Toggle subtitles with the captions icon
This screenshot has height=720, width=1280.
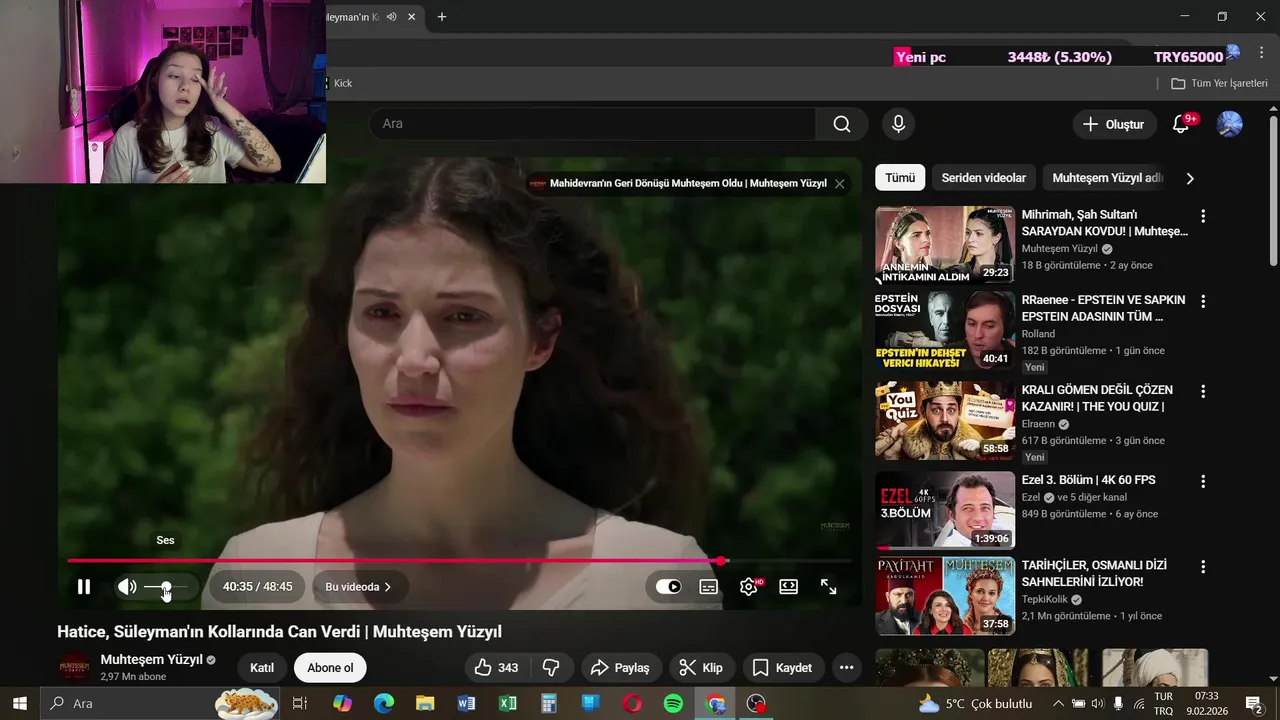708,587
